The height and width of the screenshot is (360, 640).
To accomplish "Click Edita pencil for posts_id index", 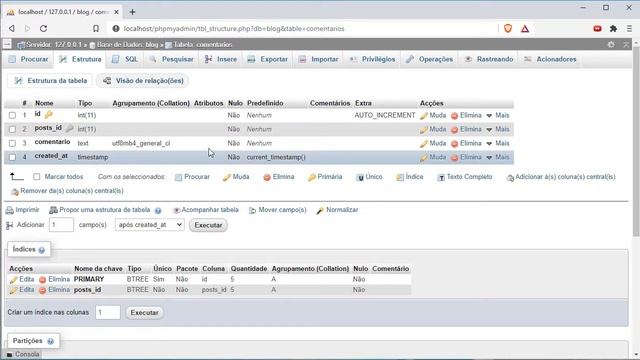I will pyautogui.click(x=13, y=290).
